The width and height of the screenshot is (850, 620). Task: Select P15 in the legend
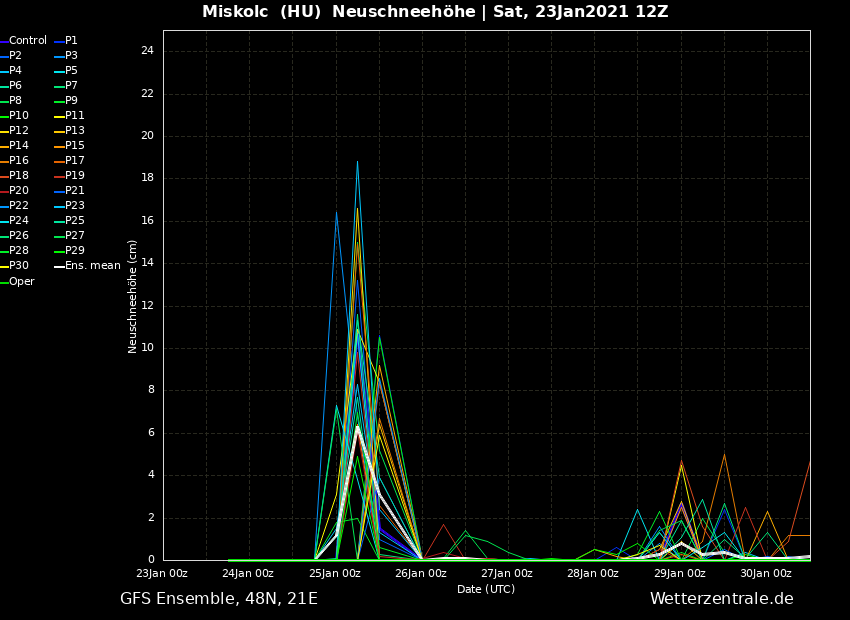[74, 146]
